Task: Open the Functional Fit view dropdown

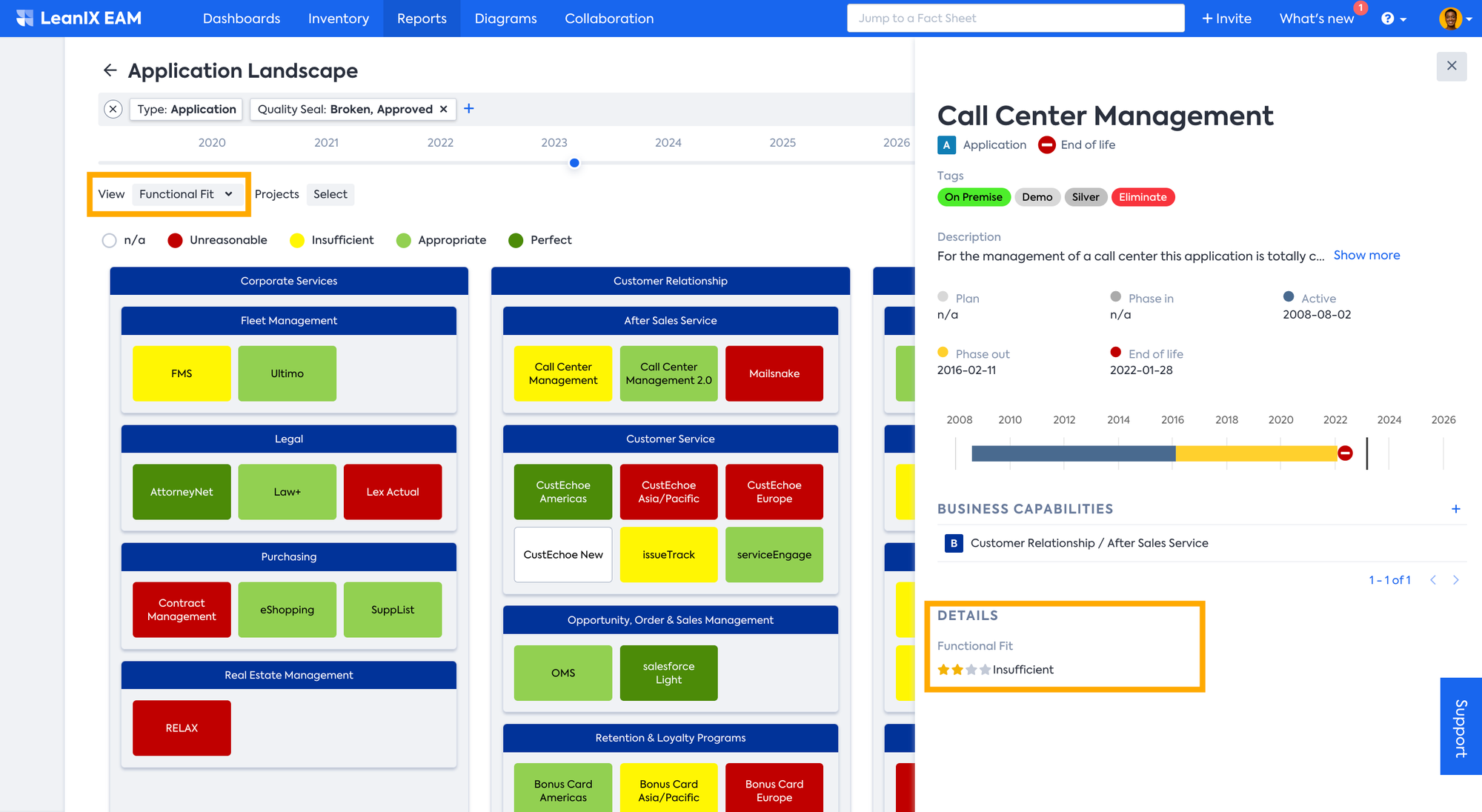Action: point(185,194)
